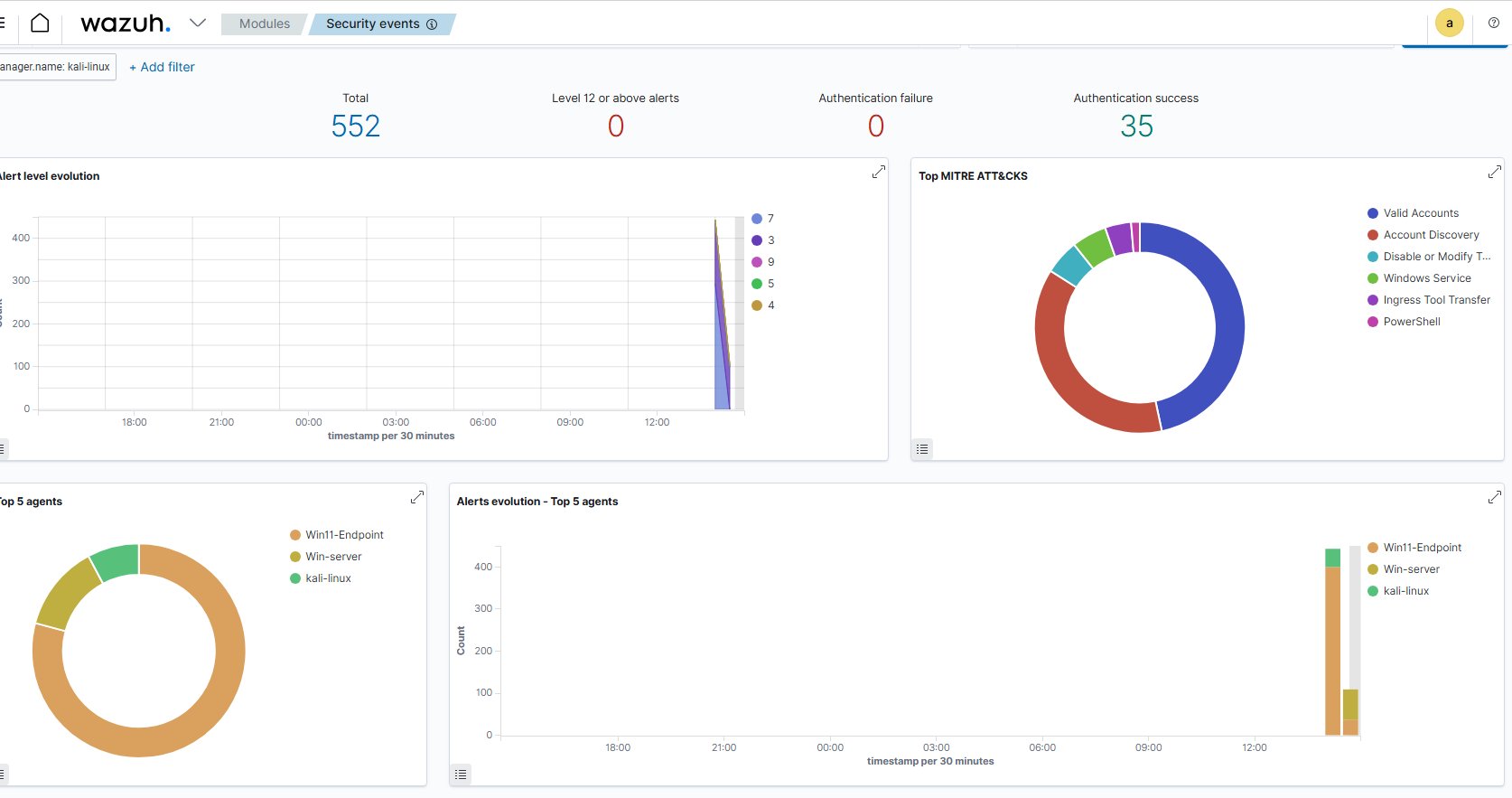
Task: Click the manager.name kali-linux filter pill
Action: pyautogui.click(x=56, y=67)
